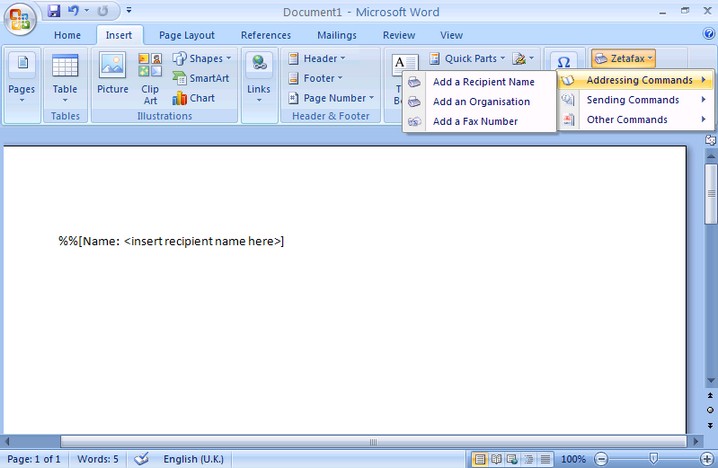
Task: Switch to the Home tab
Action: [67, 35]
